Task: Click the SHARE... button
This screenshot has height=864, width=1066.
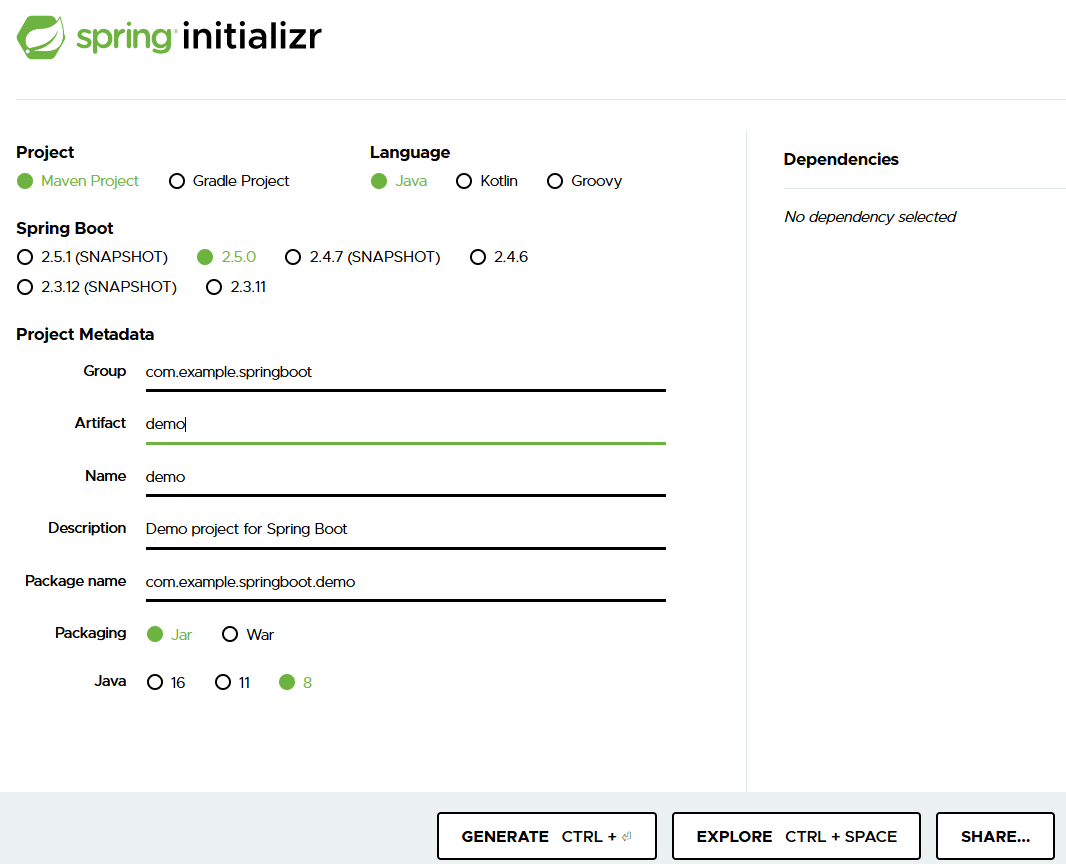Action: click(x=995, y=836)
